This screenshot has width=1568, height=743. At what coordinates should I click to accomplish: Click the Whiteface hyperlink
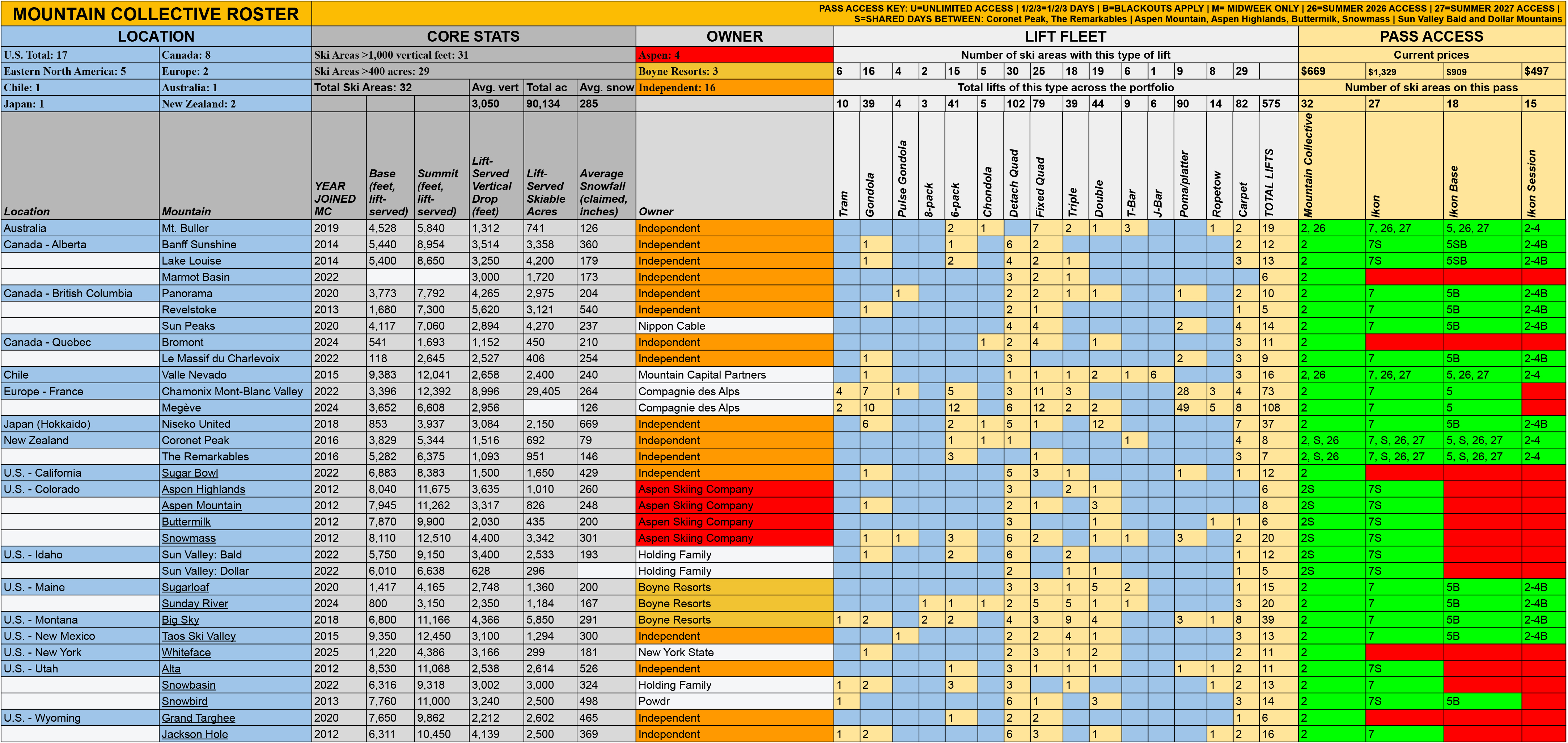pyautogui.click(x=186, y=653)
